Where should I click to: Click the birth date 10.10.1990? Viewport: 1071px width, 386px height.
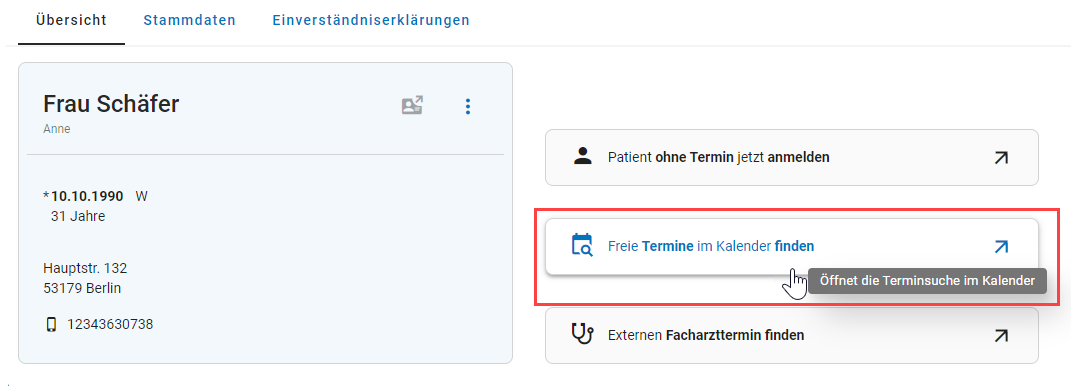click(x=87, y=197)
